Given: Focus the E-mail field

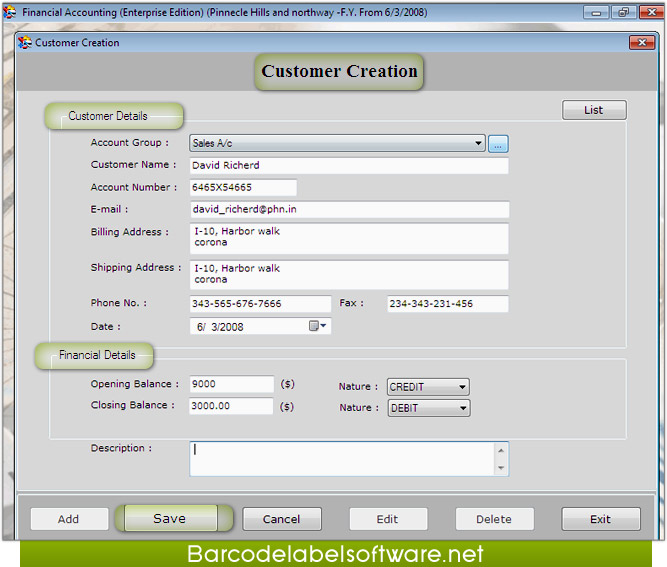Looking at the screenshot, I should pyautogui.click(x=349, y=209).
